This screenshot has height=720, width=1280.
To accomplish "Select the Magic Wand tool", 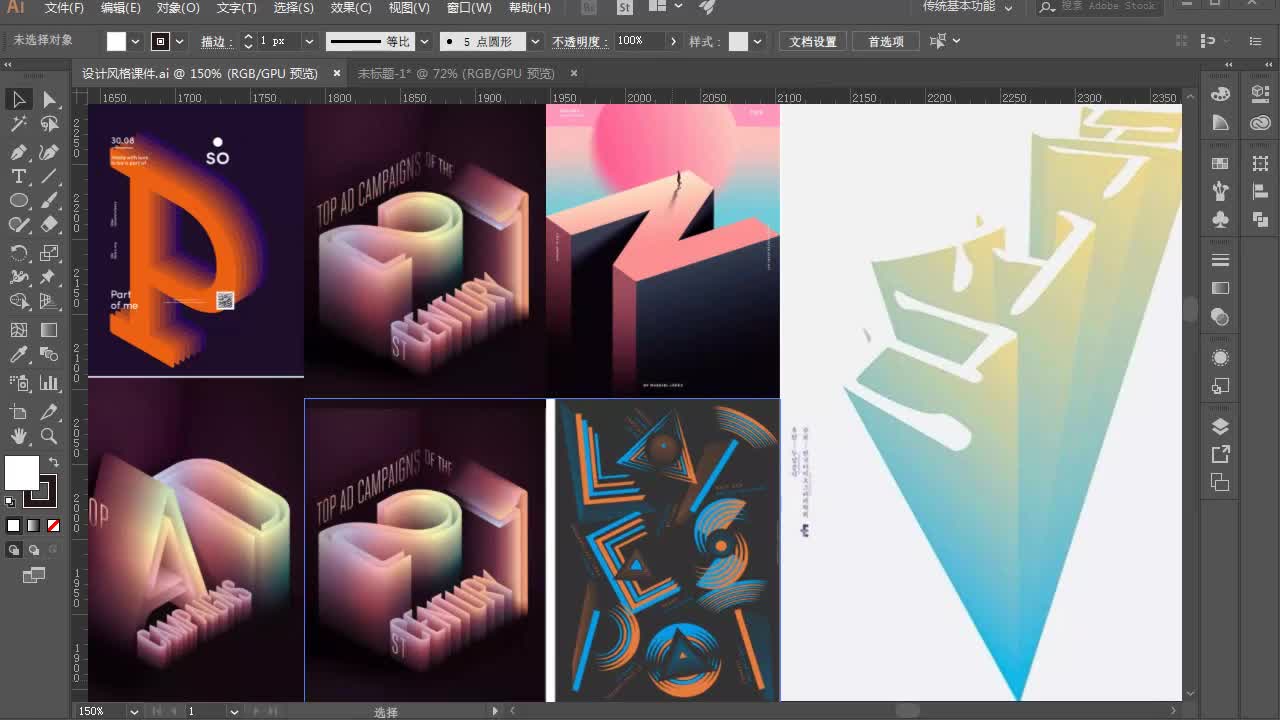I will click(x=18, y=124).
